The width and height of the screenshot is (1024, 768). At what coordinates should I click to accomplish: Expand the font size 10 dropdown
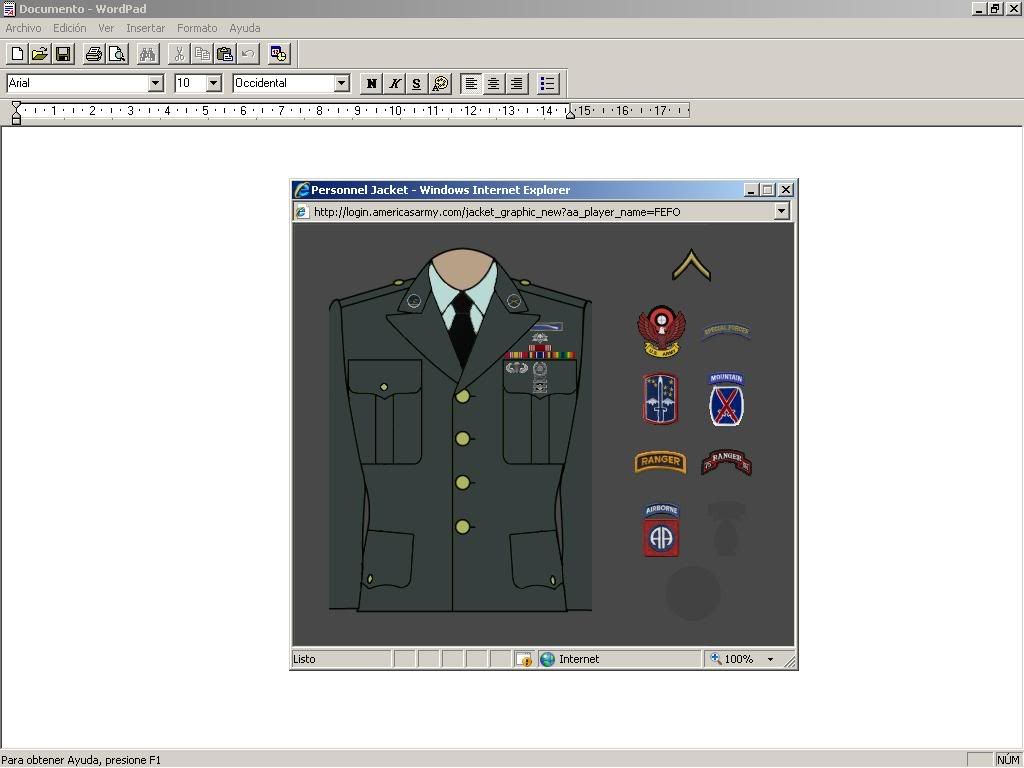point(214,83)
